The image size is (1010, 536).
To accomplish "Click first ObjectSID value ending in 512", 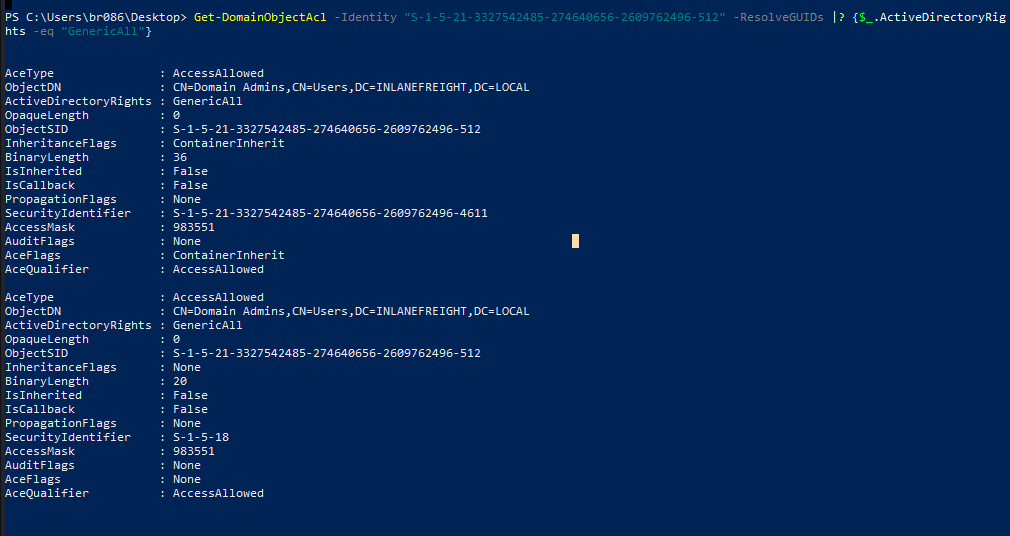I will click(327, 129).
